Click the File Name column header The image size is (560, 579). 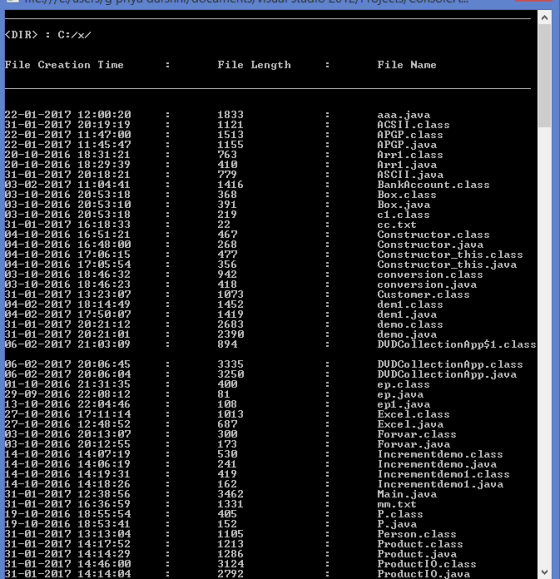point(407,65)
